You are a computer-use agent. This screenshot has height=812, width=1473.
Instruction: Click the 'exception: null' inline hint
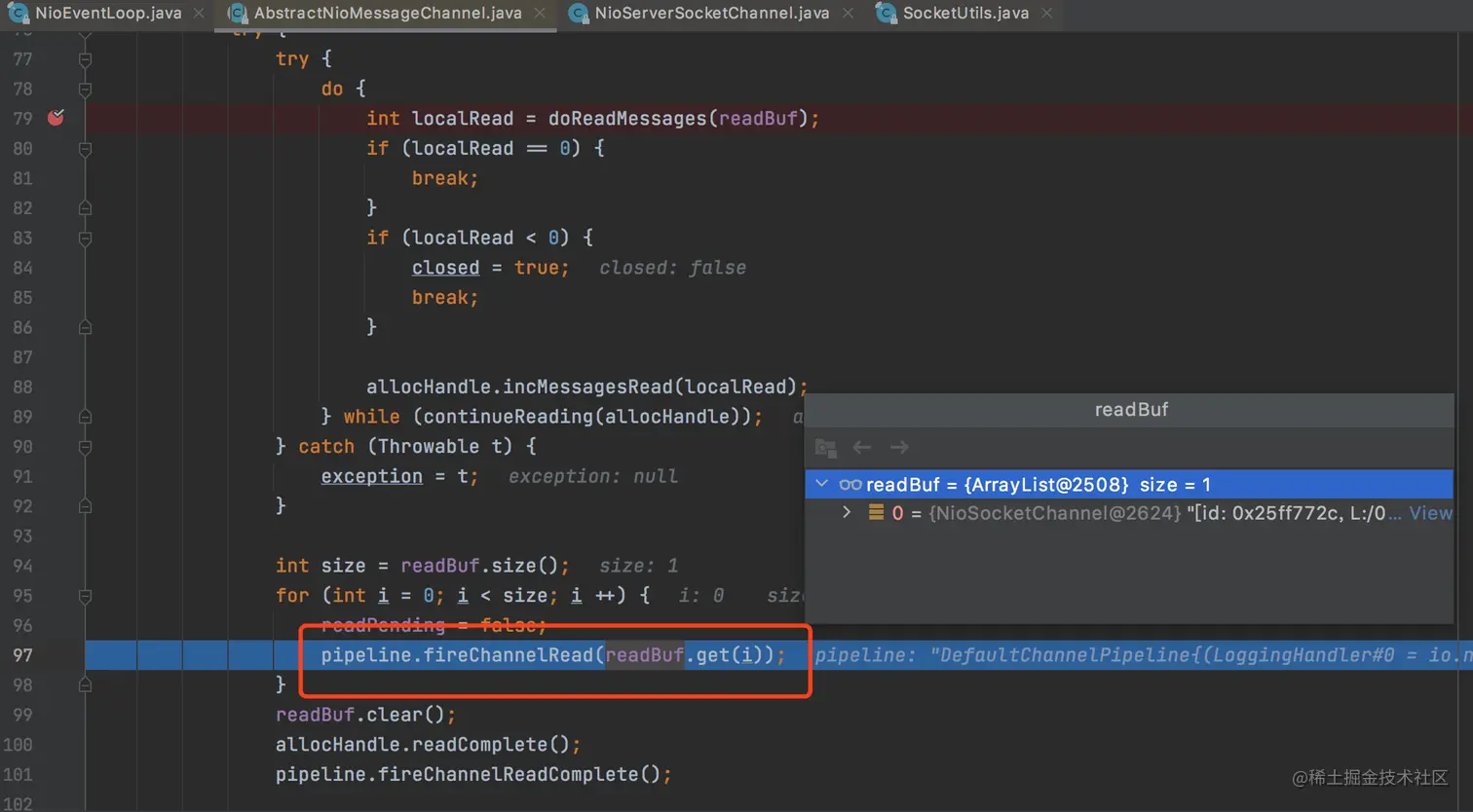(592, 477)
